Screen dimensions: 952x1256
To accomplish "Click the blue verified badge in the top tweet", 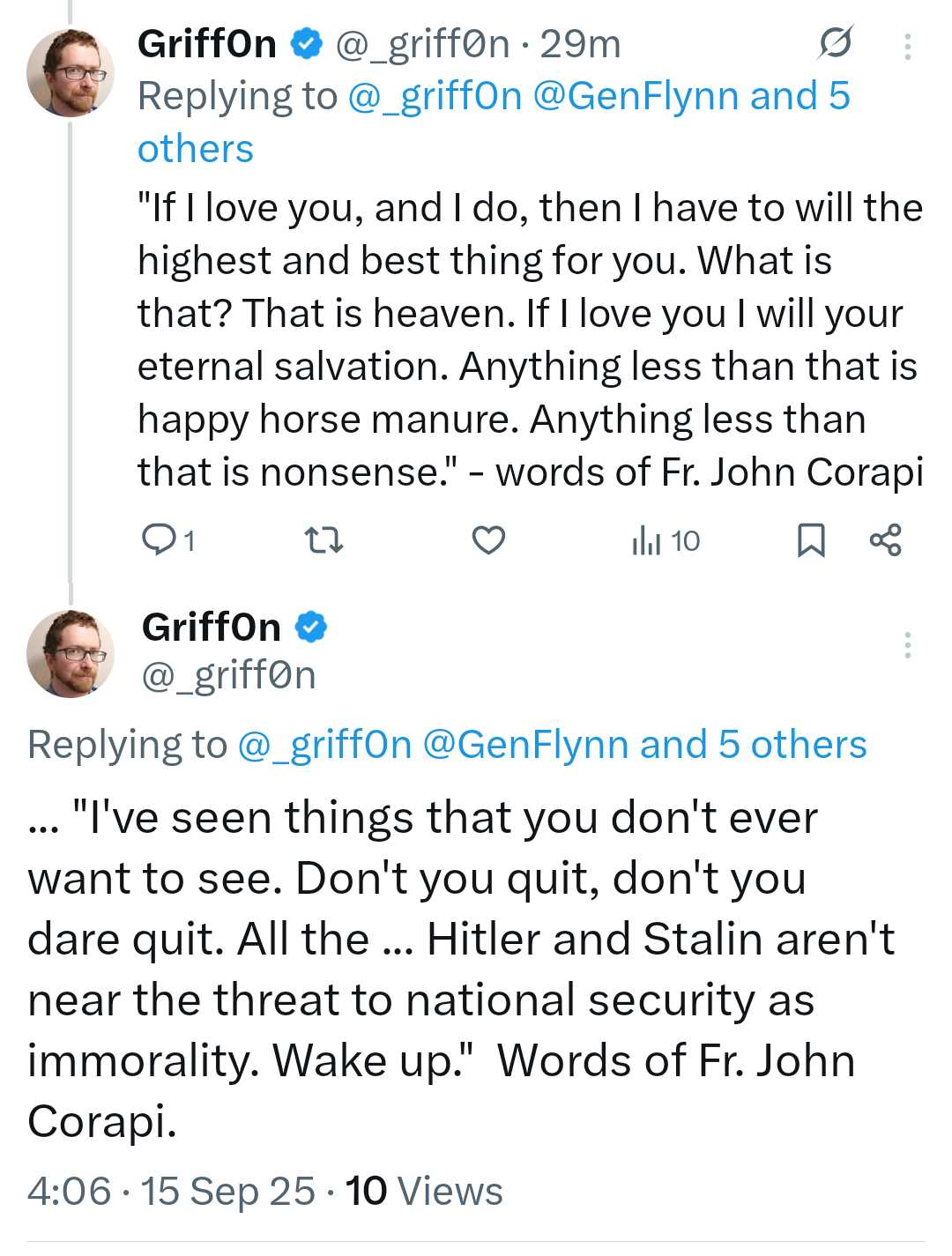I will coord(306,43).
